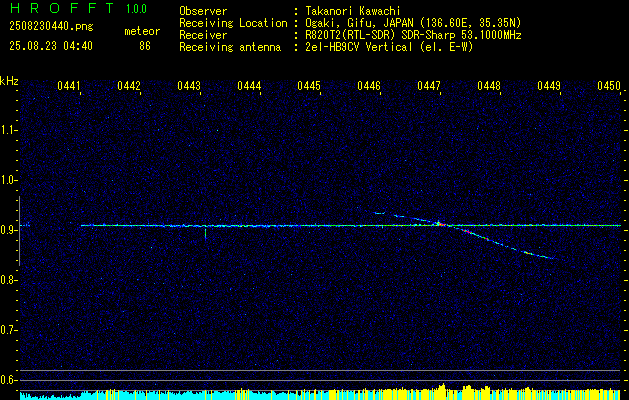The height and width of the screenshot is (400, 629).
Task: Click the bright red crossing point of echo
Action: 442,225
